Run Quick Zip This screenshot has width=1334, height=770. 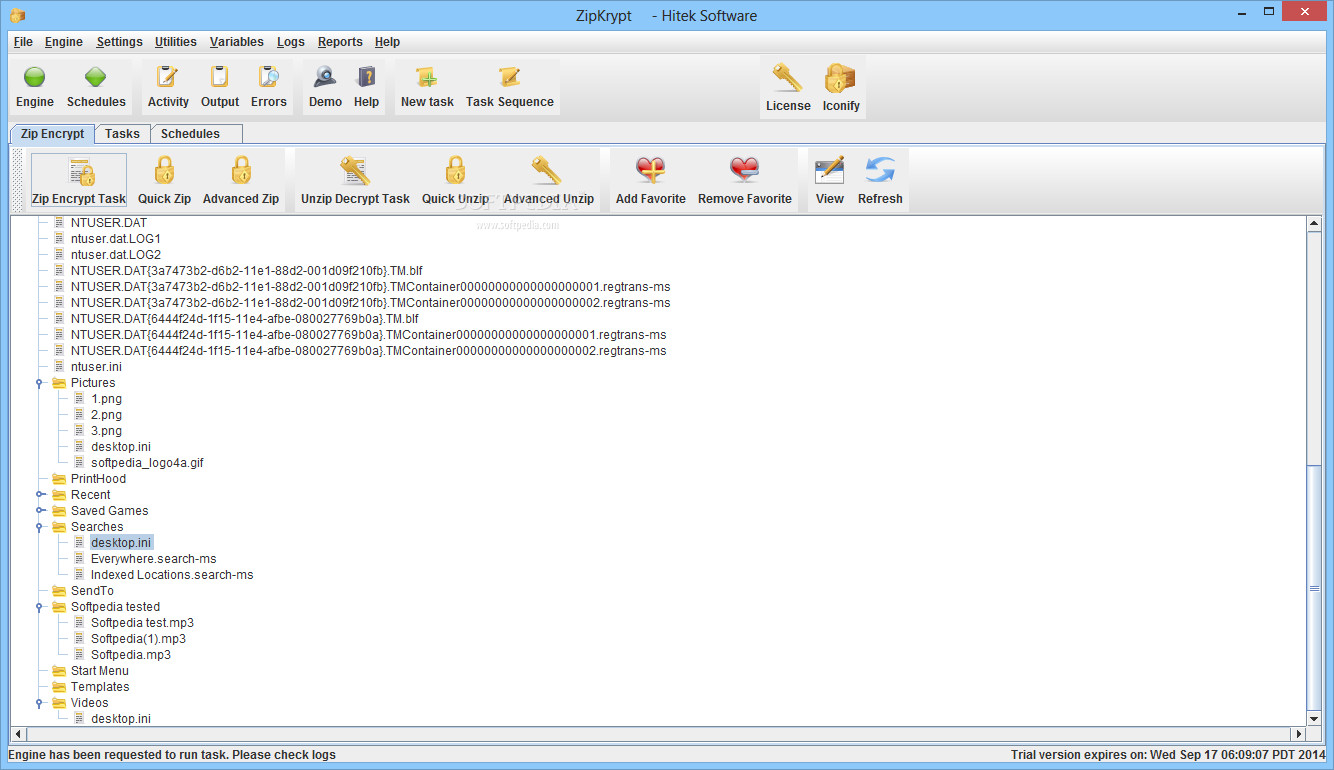164,181
